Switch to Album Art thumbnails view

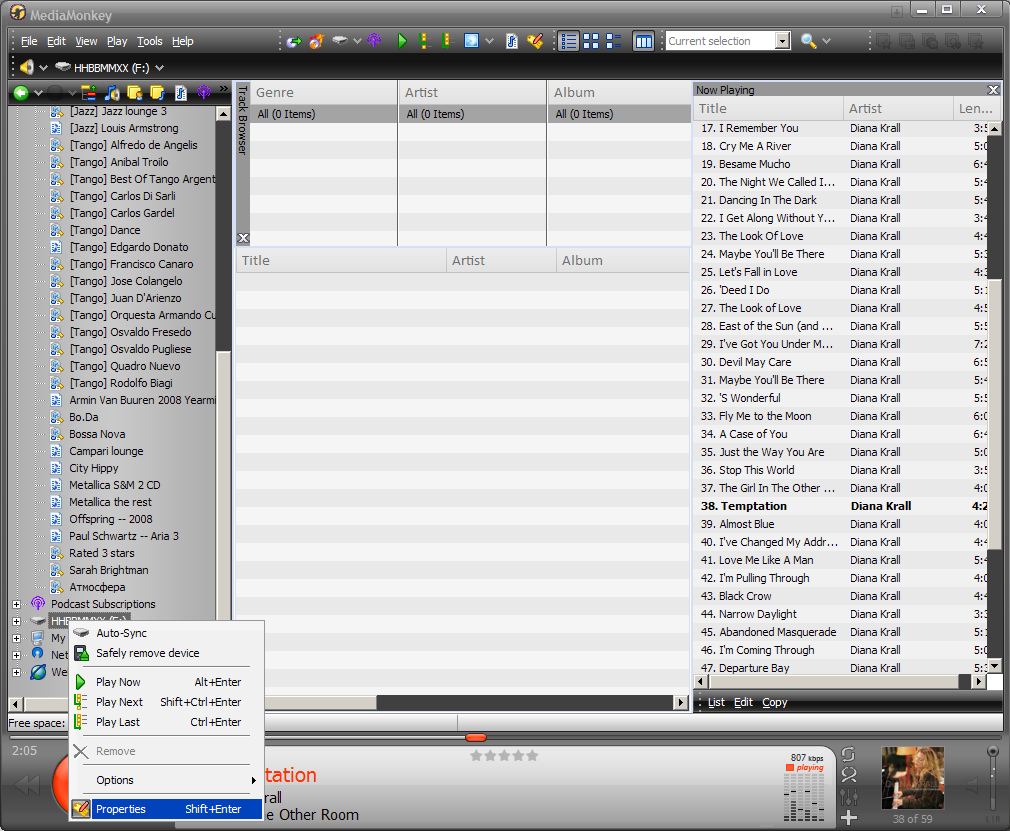click(591, 41)
